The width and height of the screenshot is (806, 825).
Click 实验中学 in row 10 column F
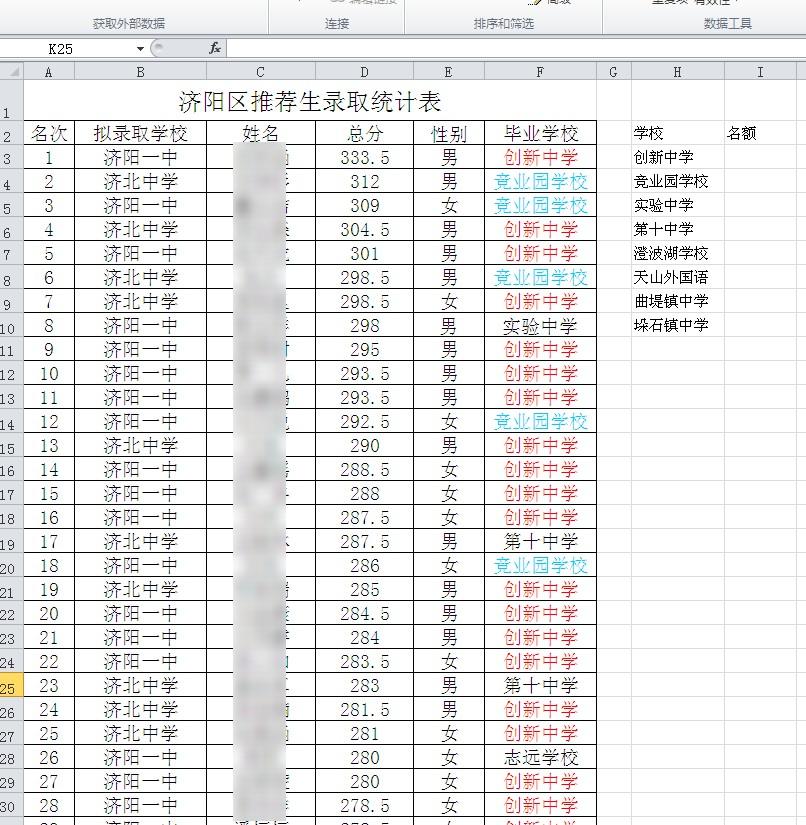click(x=540, y=326)
